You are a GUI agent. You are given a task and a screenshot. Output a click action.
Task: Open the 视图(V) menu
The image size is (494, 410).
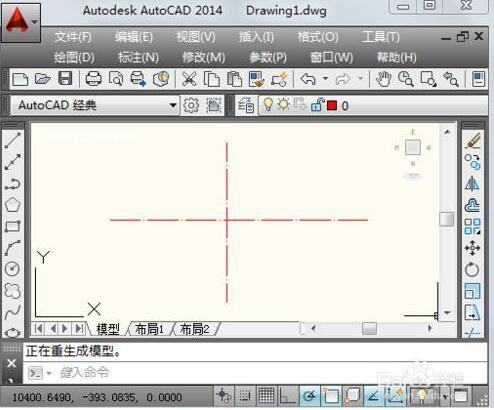coord(196,37)
